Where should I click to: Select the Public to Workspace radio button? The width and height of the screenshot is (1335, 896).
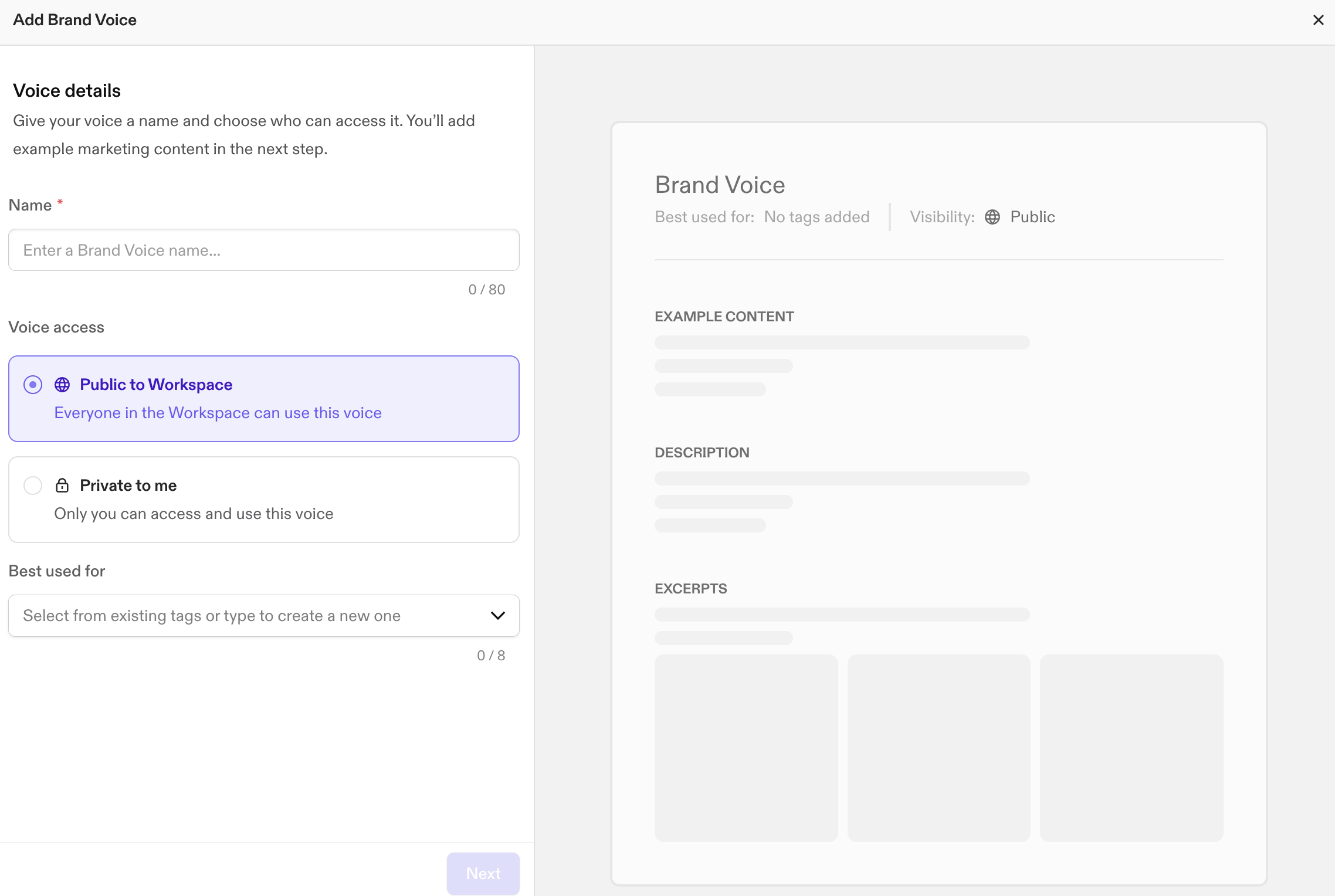tap(33, 385)
